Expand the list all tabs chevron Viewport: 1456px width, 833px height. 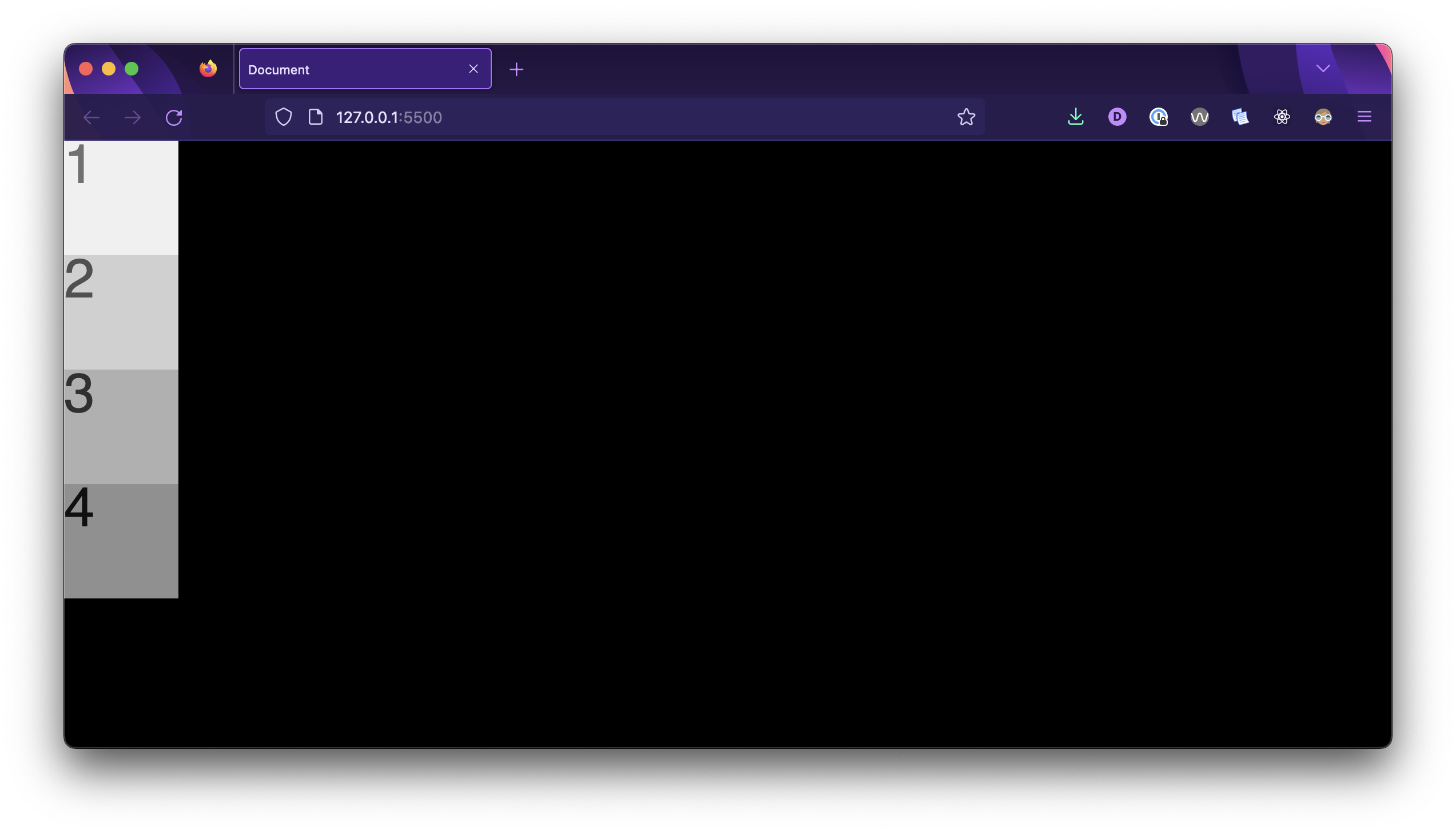click(1323, 69)
